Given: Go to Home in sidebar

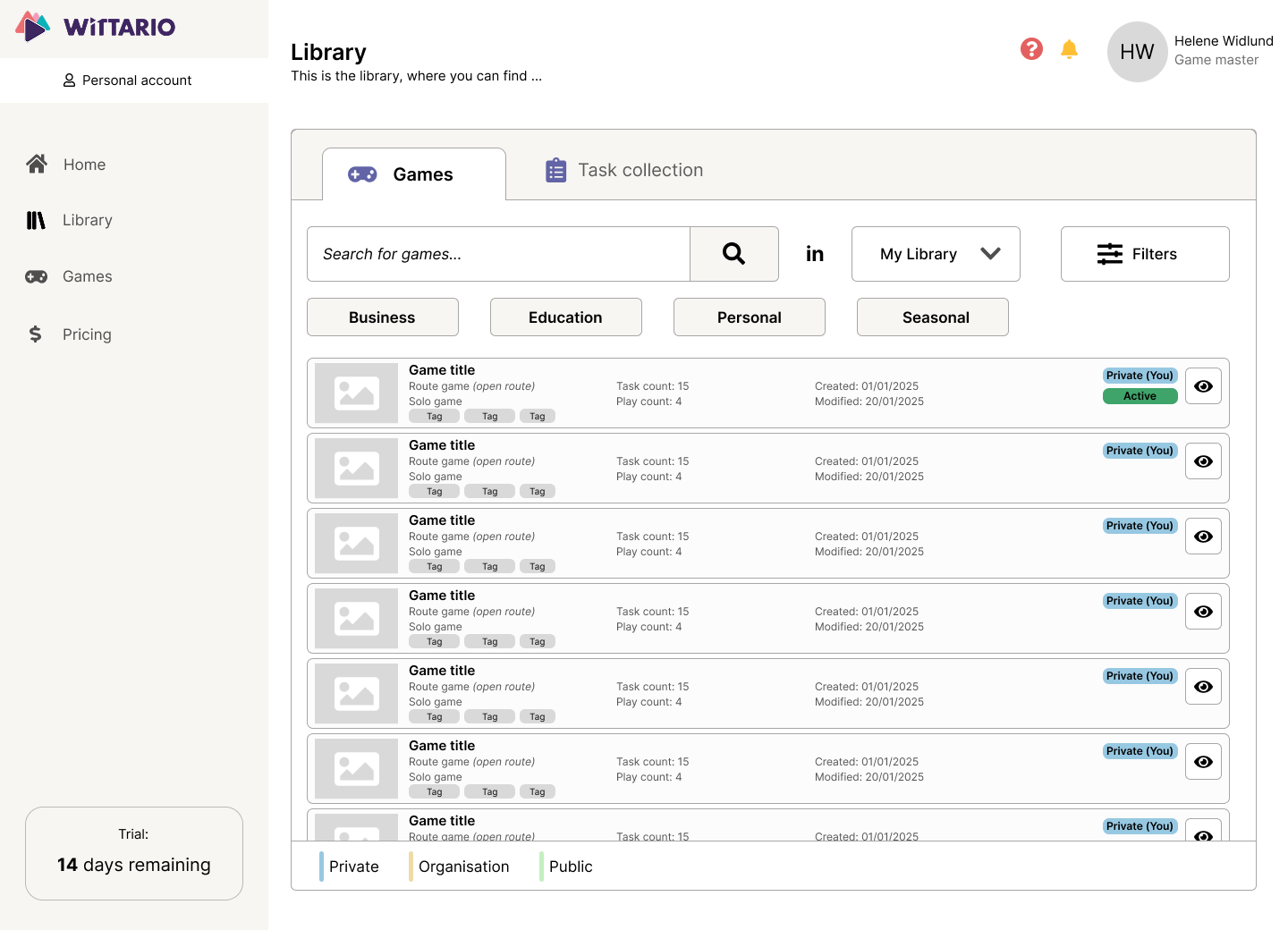Looking at the screenshot, I should [84, 165].
